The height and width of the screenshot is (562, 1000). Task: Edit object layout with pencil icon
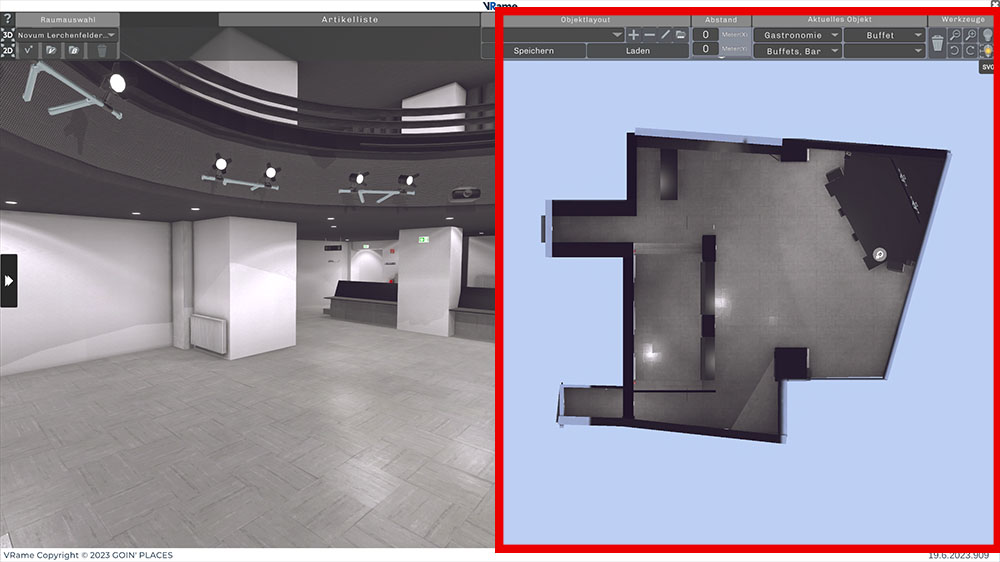pos(665,35)
